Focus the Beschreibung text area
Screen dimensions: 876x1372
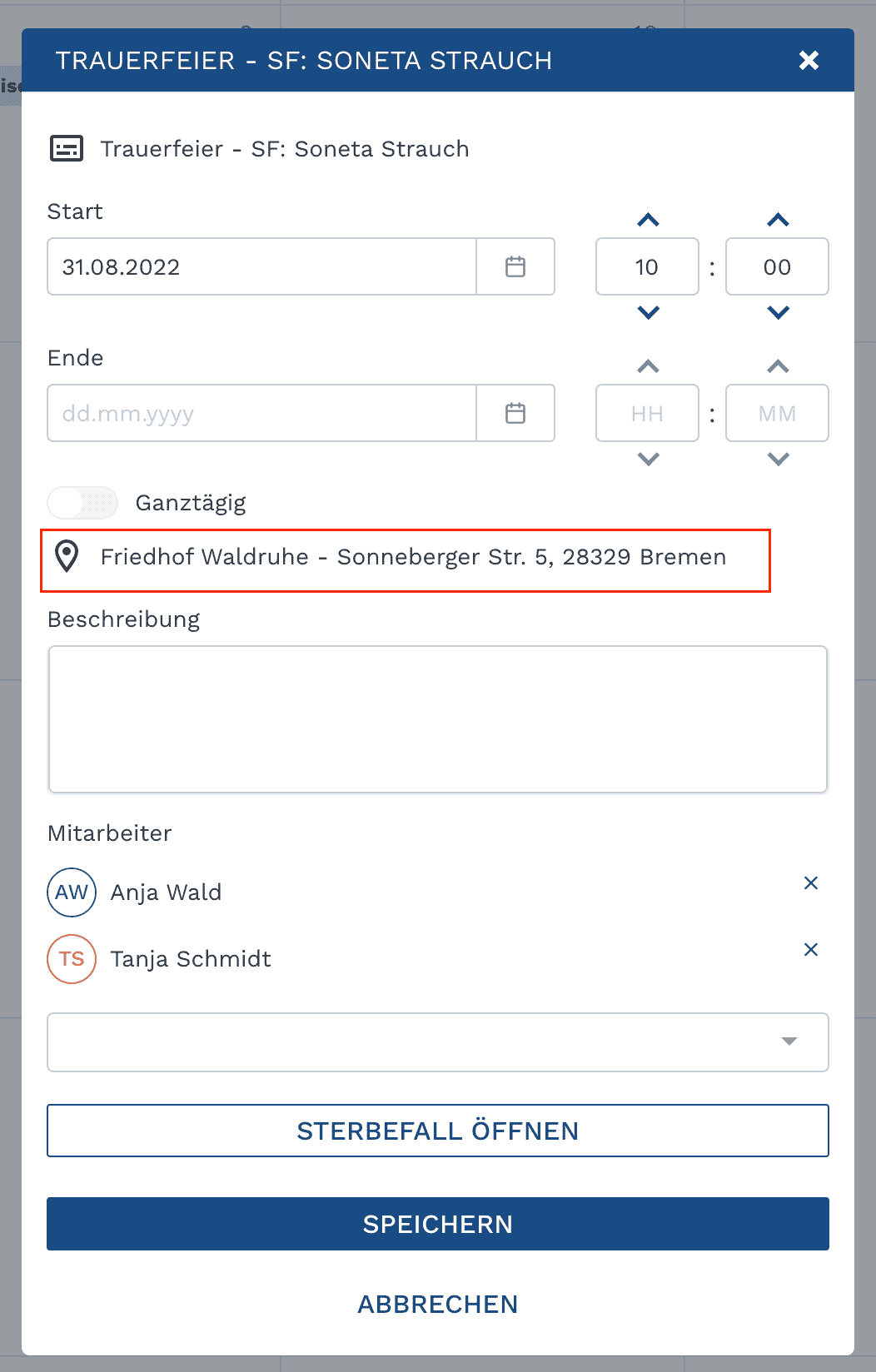(x=438, y=719)
